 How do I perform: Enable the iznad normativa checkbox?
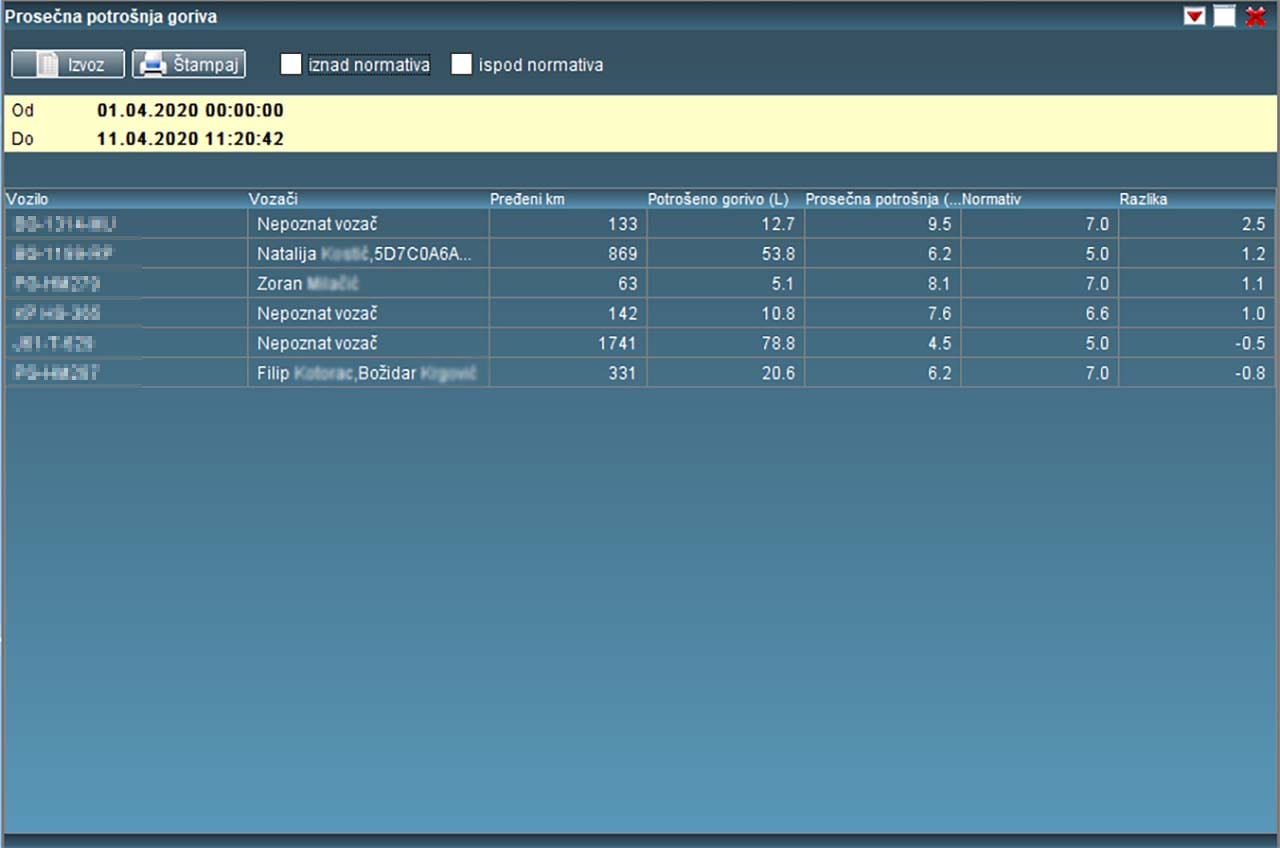click(291, 65)
